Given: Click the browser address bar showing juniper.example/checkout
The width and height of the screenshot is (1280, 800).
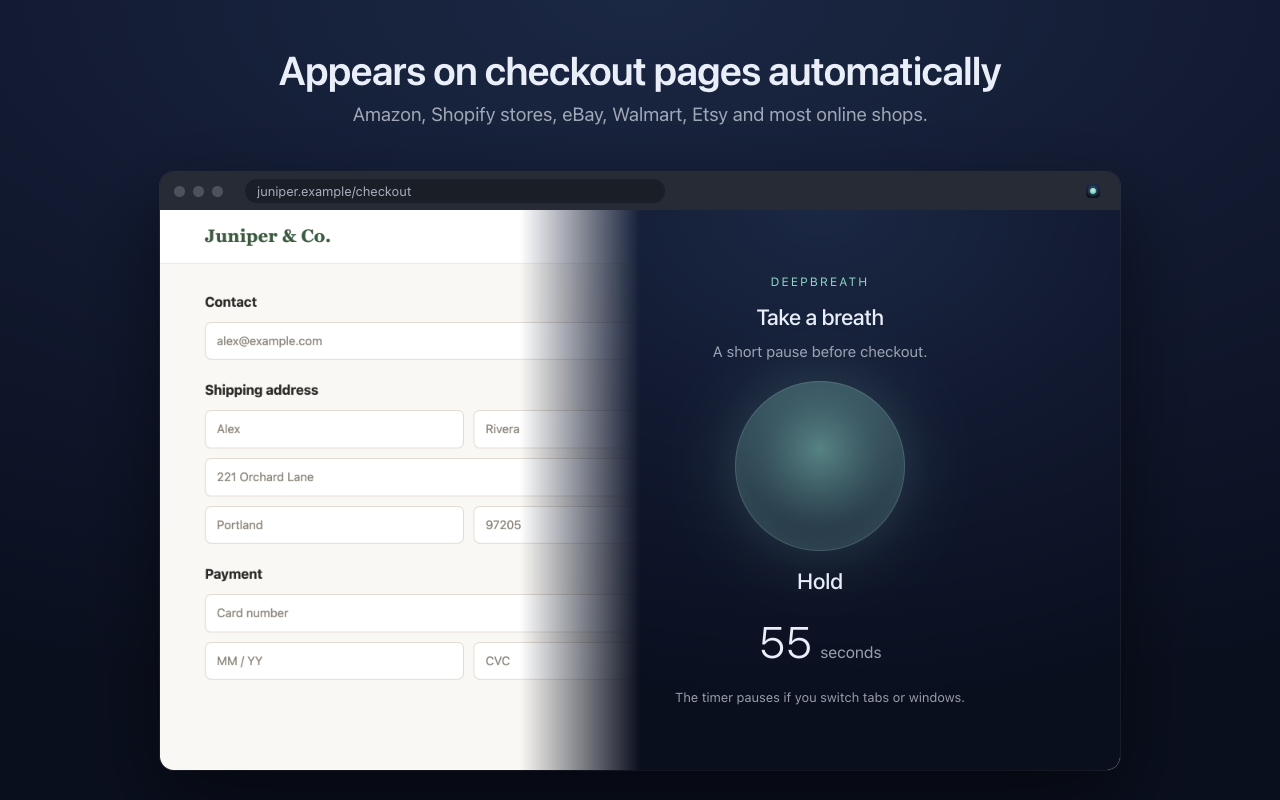Looking at the screenshot, I should pos(455,191).
